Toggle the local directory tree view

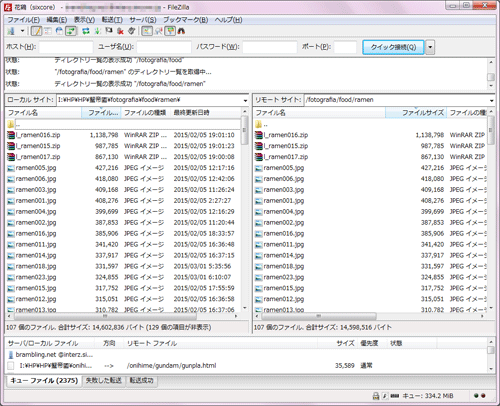(48, 31)
